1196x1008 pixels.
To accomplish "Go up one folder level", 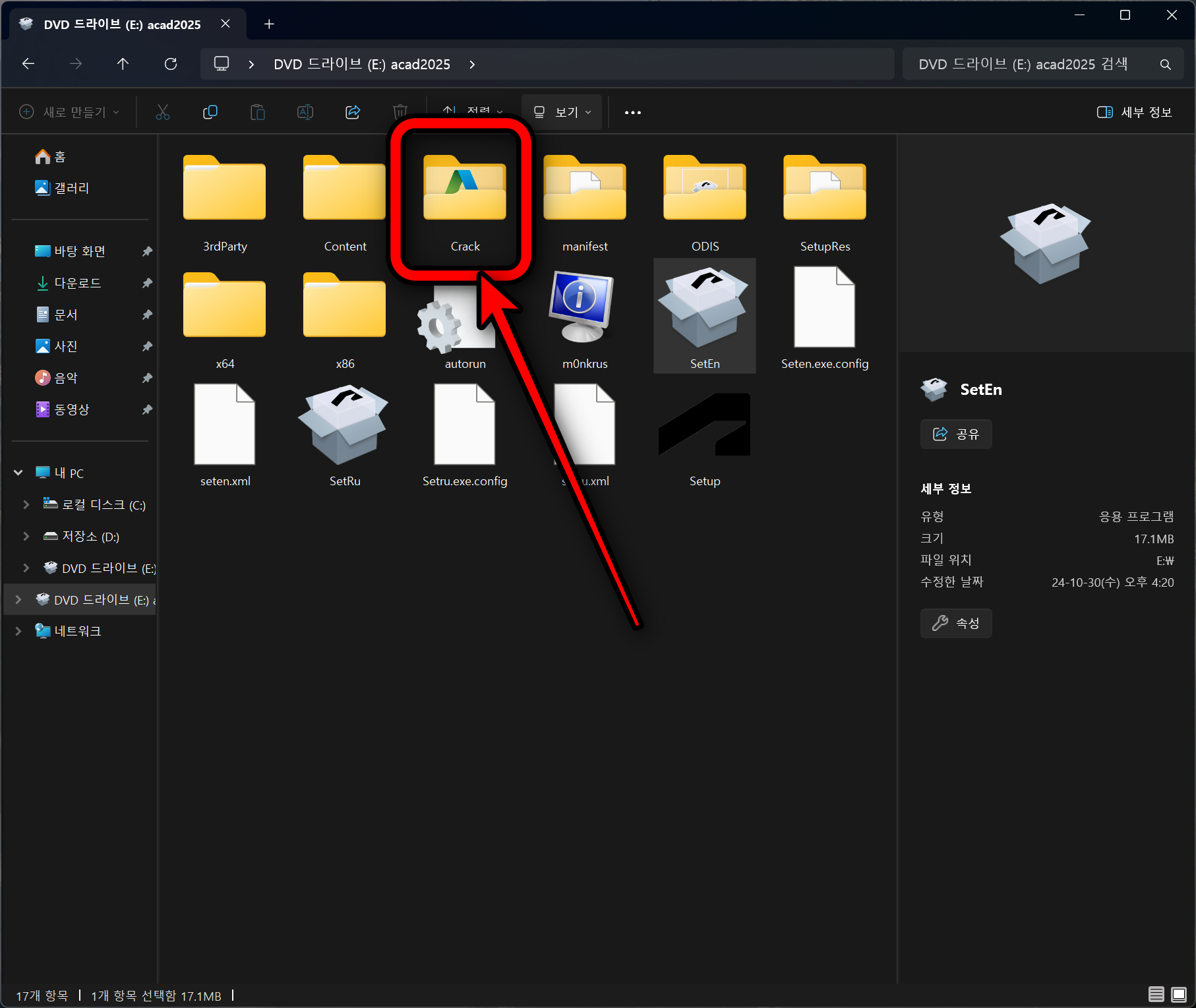I will coord(123,64).
